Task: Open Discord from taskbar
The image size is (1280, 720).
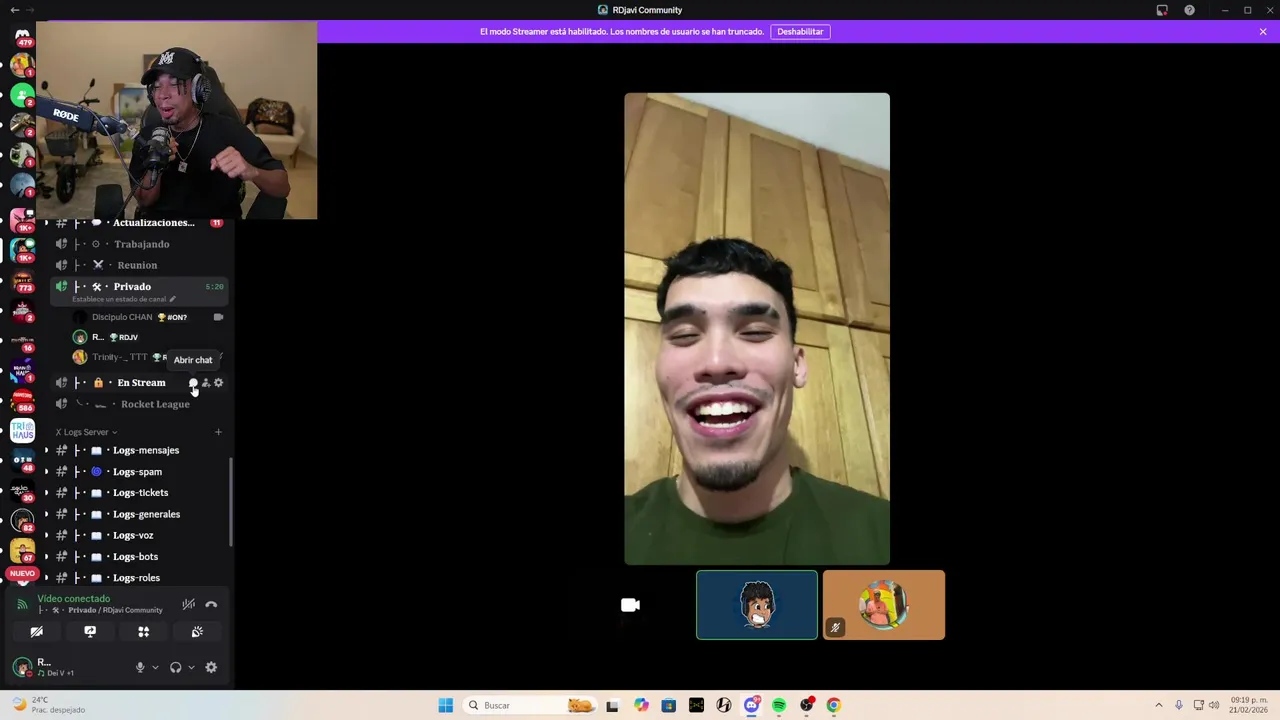Action: [752, 705]
